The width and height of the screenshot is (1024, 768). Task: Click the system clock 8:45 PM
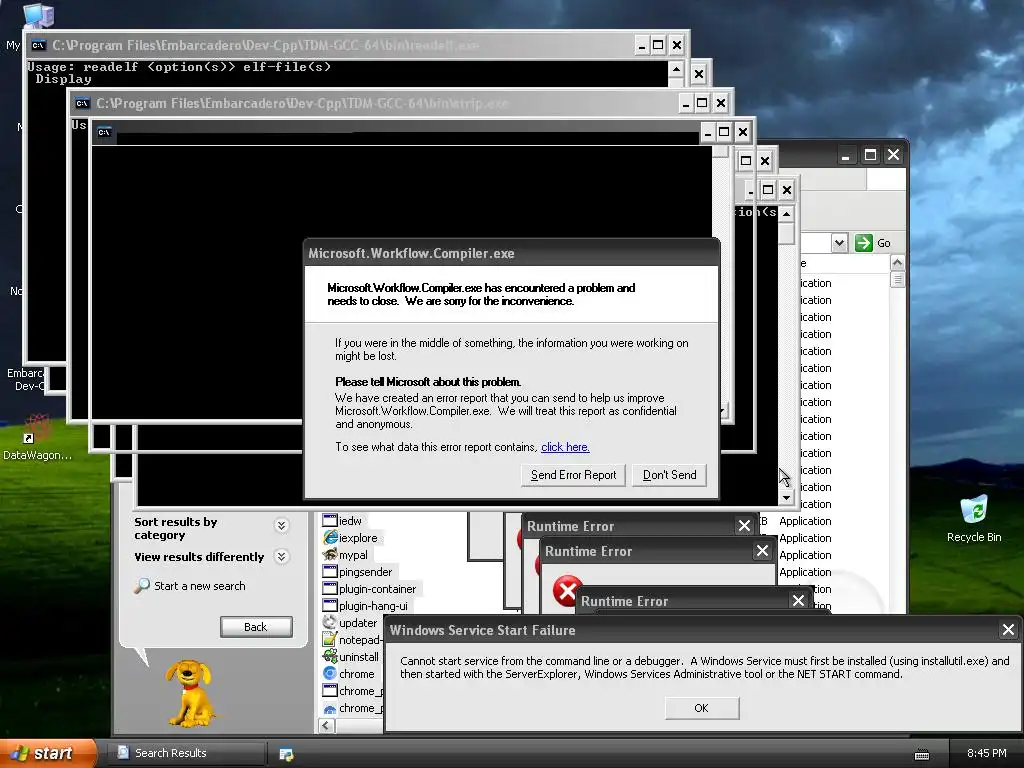pyautogui.click(x=986, y=753)
